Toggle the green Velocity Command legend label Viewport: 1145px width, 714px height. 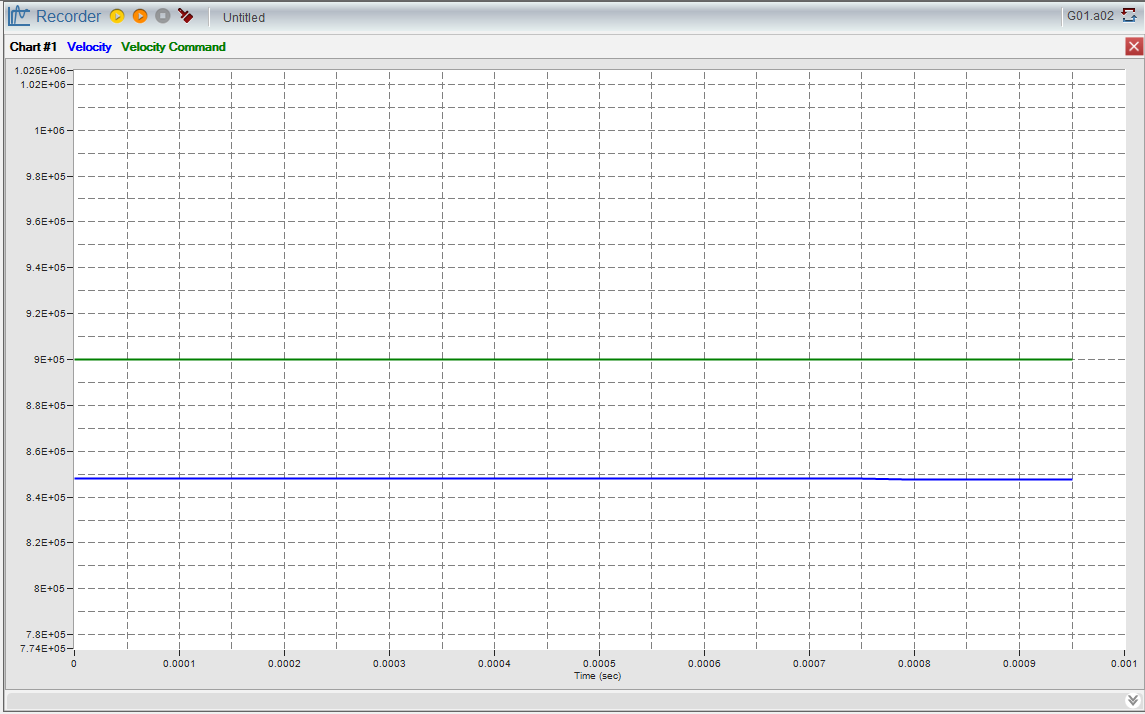tap(173, 47)
